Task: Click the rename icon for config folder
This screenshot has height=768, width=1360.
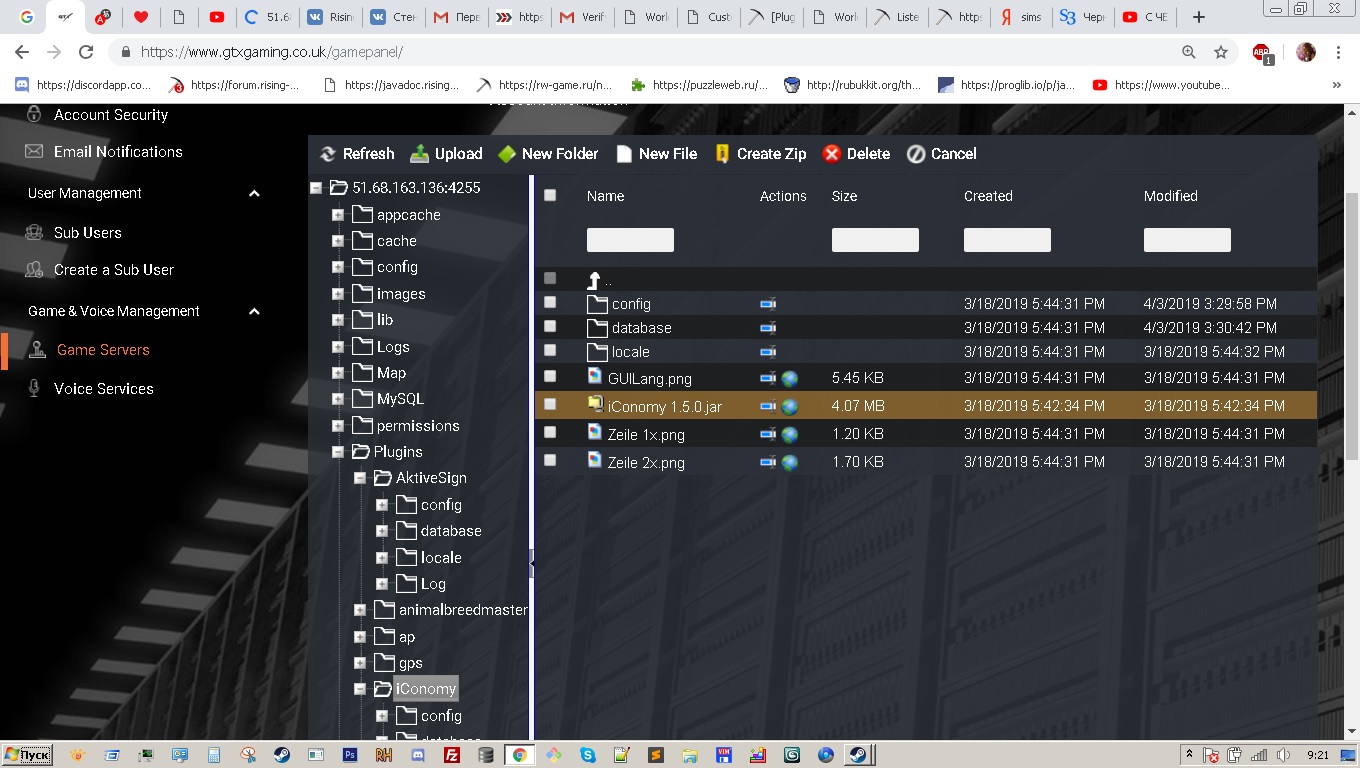Action: (768, 304)
